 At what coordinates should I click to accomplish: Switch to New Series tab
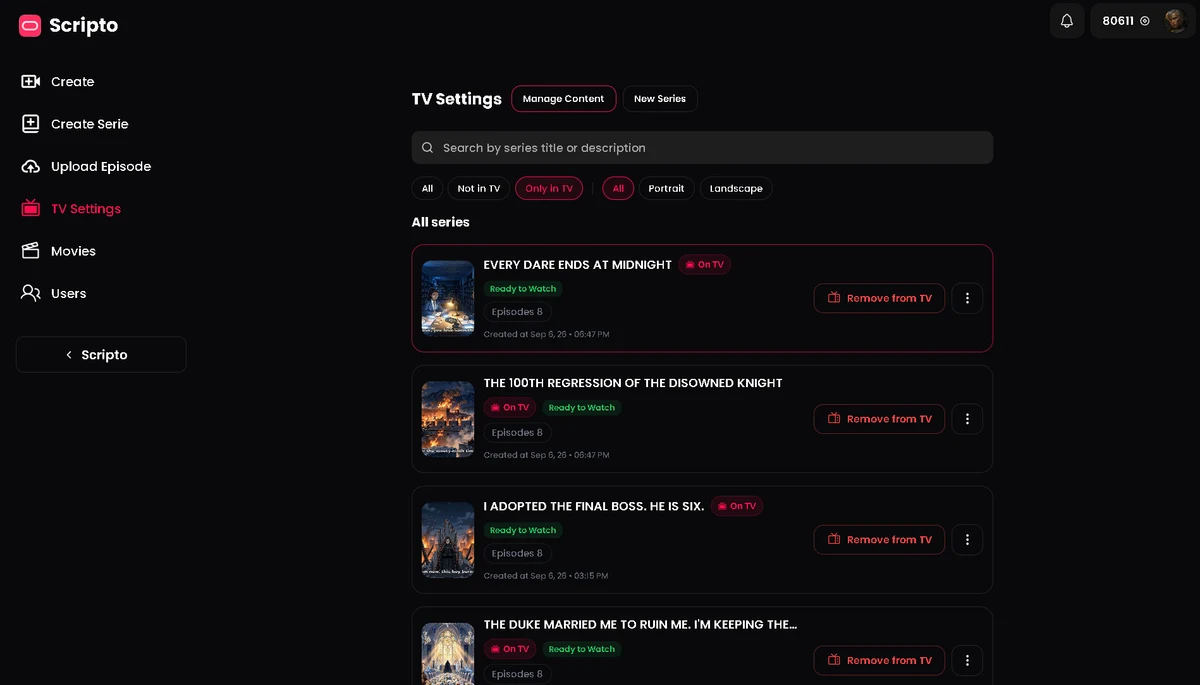point(660,99)
